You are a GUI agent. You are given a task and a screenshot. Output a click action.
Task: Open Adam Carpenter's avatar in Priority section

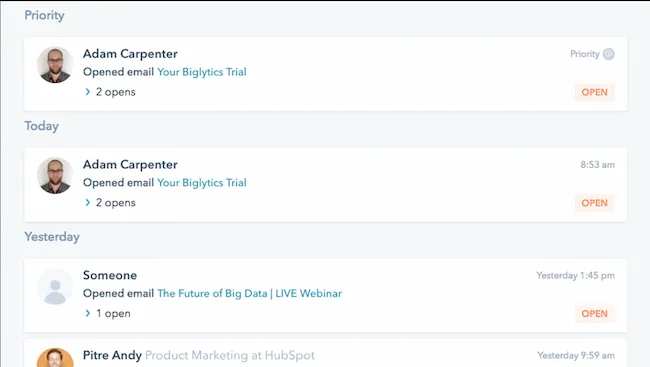click(x=55, y=64)
